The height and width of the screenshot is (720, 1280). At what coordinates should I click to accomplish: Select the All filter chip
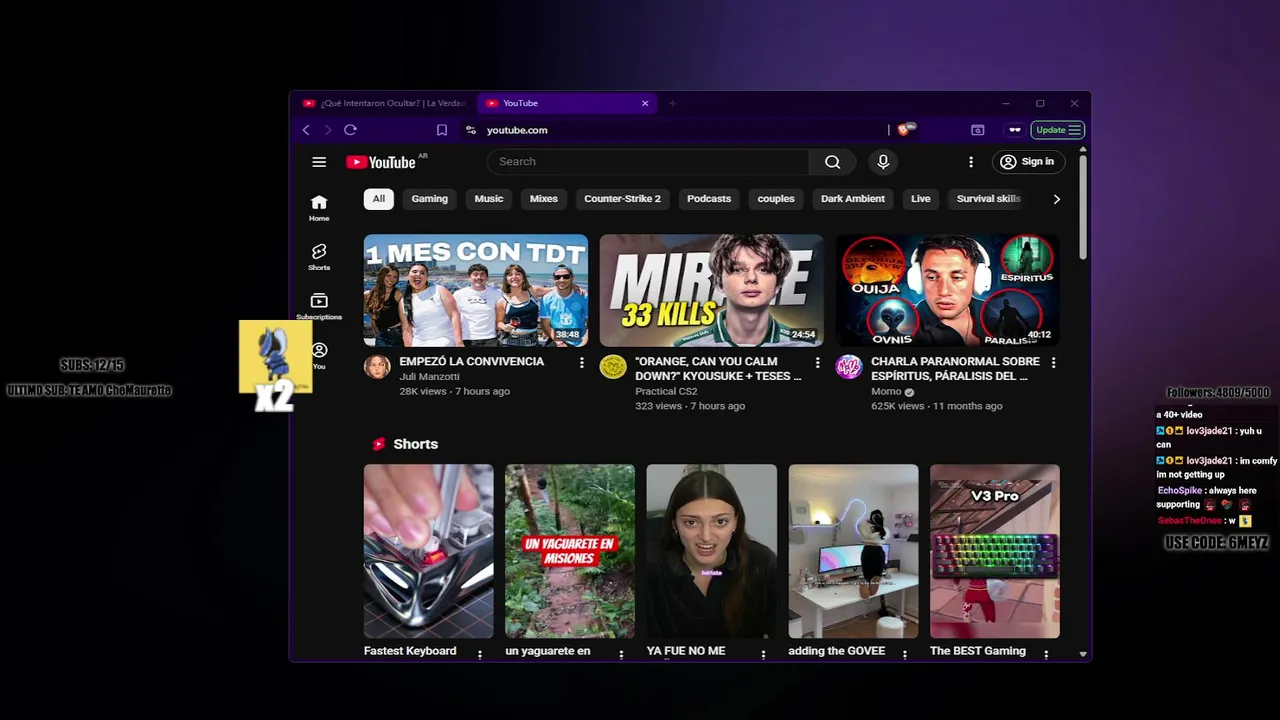[x=379, y=199]
